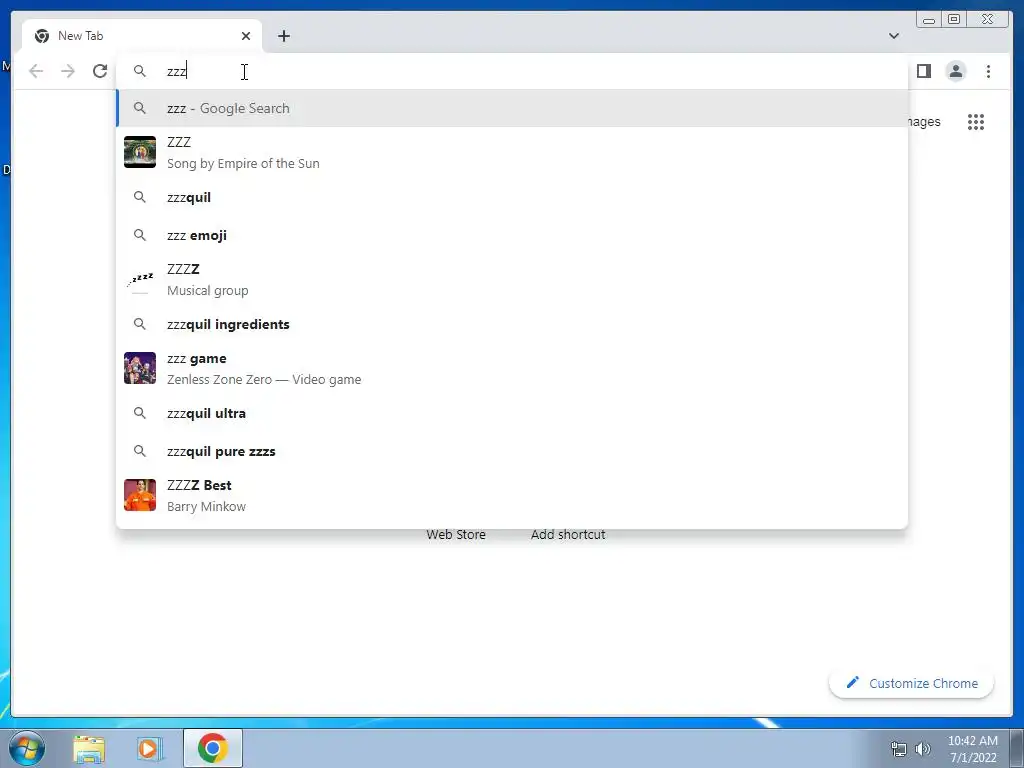The height and width of the screenshot is (768, 1024).
Task: Click Zenless Zone Zero game thumbnail
Action: tap(140, 368)
